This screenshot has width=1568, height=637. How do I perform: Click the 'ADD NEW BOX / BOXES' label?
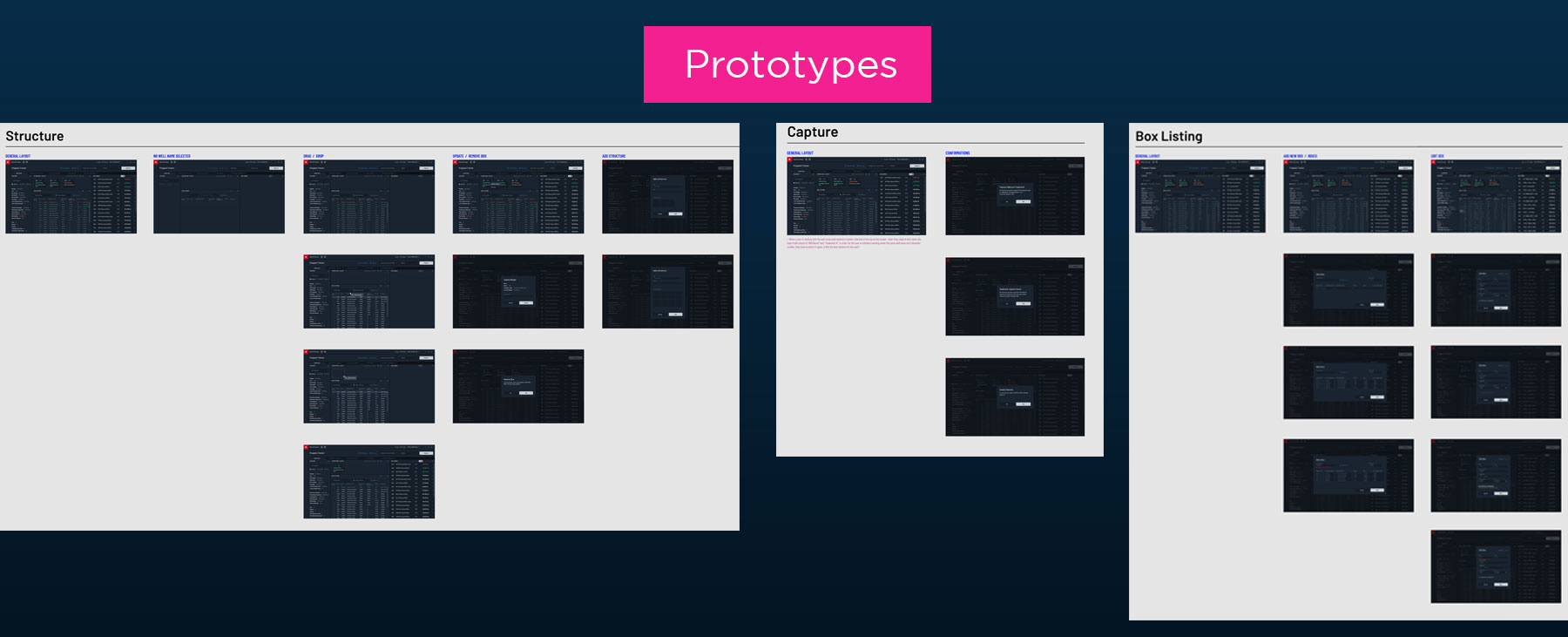[1300, 156]
